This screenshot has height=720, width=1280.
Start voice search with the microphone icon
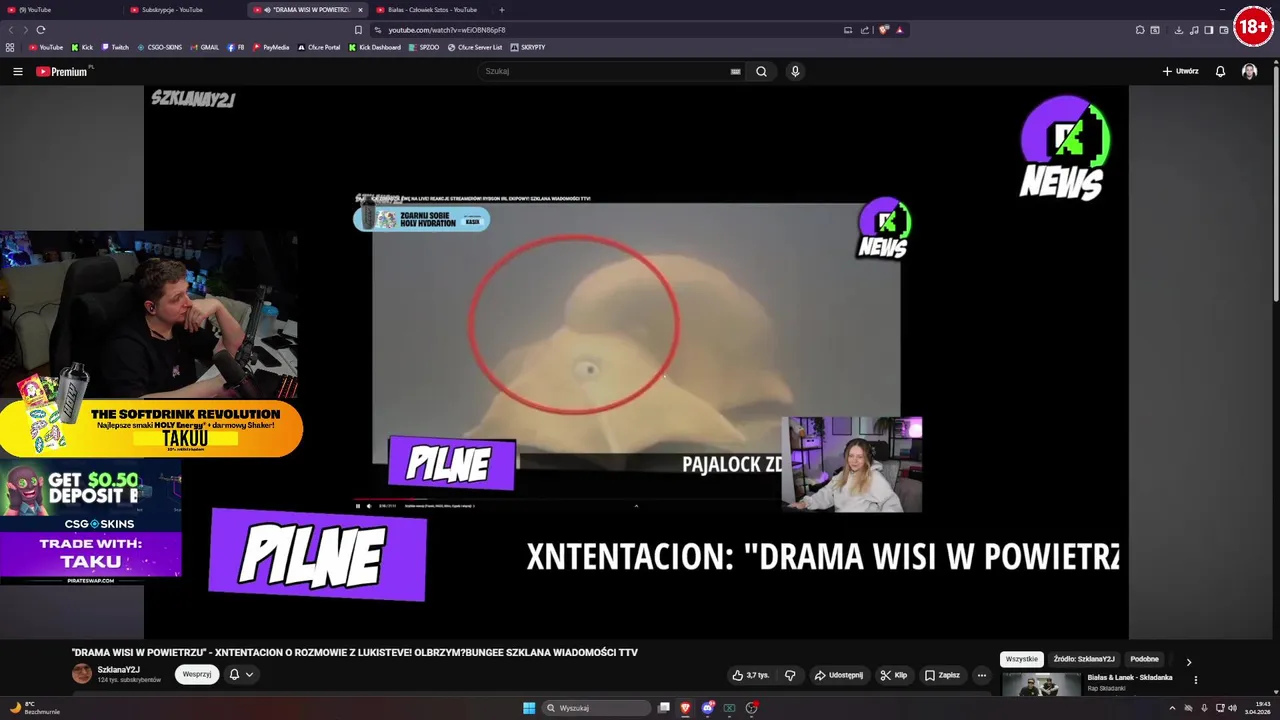[x=795, y=71]
